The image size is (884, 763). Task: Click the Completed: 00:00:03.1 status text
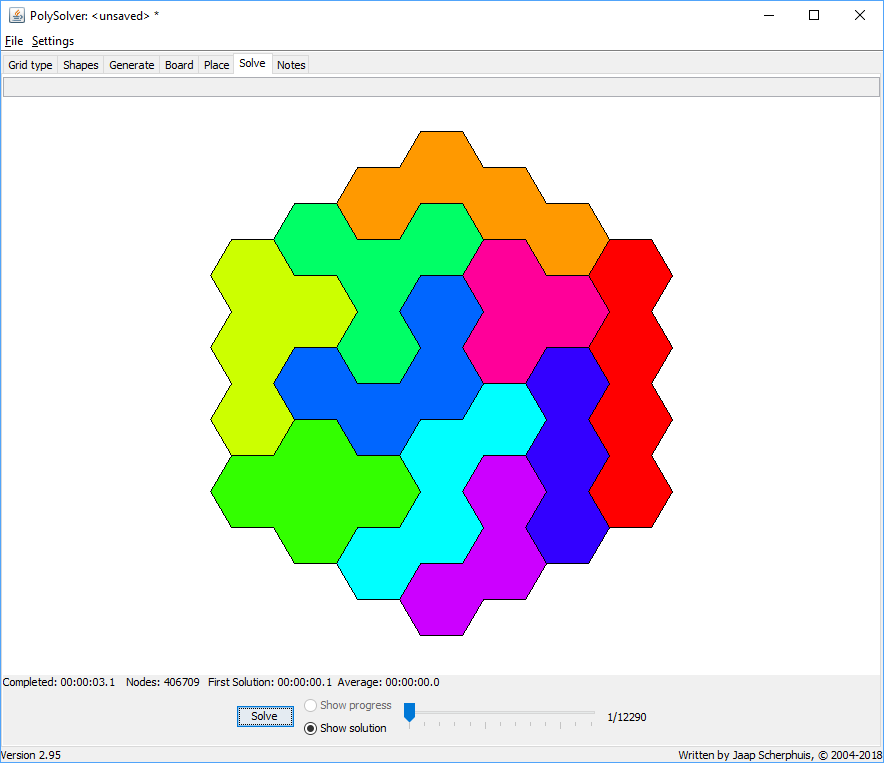click(59, 682)
